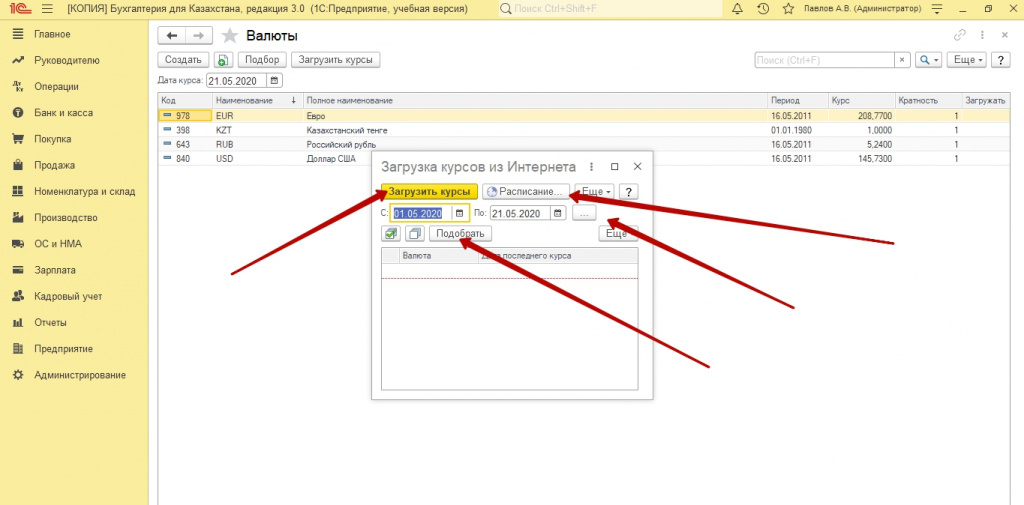Open the Банк и касса section
This screenshot has height=505, width=1024.
[63, 112]
